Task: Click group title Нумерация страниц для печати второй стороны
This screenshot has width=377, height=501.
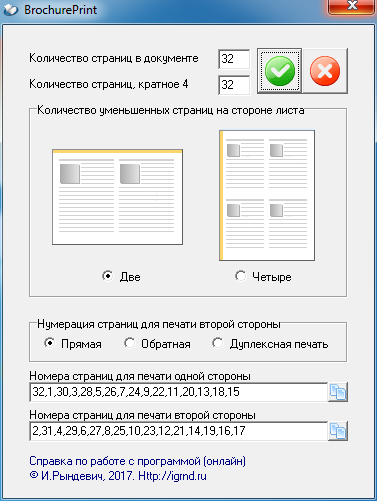Action: click(159, 324)
